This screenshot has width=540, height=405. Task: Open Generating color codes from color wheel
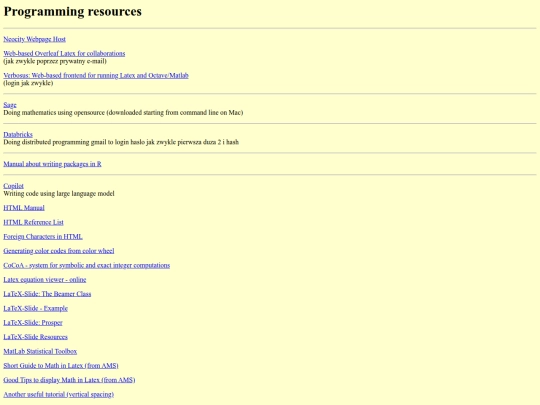(x=59, y=251)
